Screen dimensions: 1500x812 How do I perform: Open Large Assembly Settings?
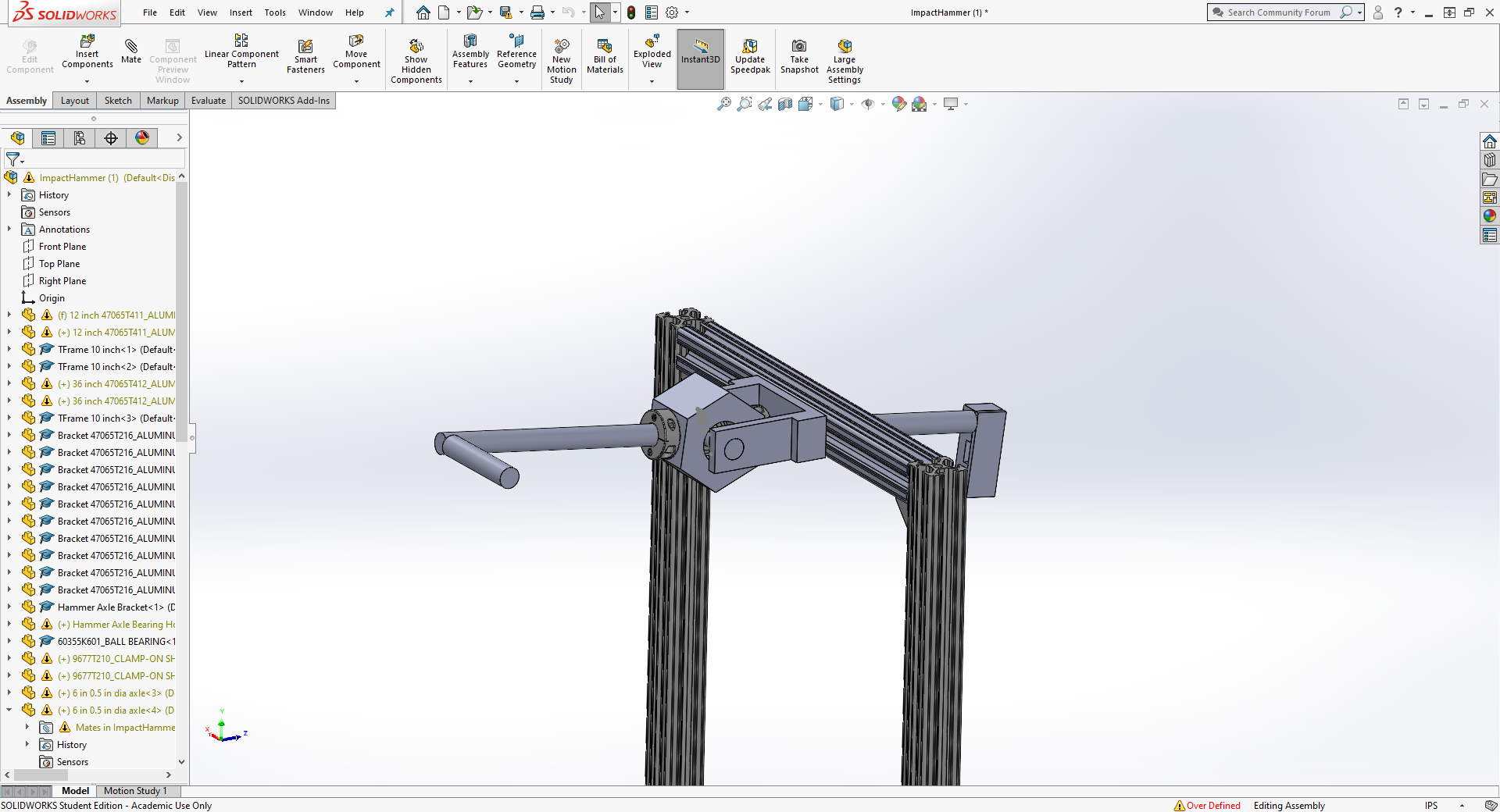pos(845,59)
